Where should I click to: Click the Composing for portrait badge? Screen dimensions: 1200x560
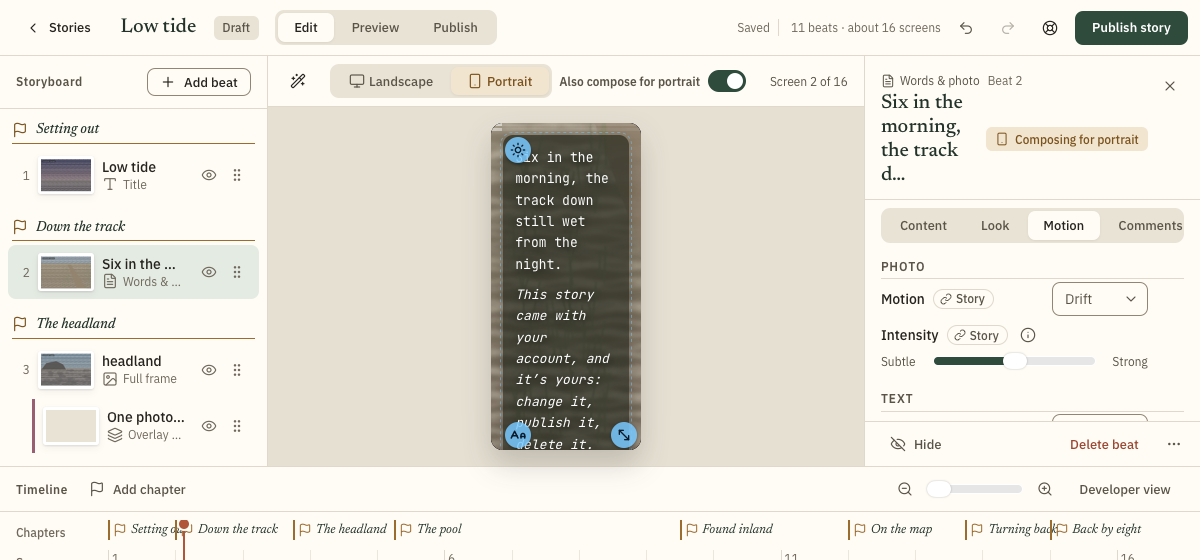tap(1067, 139)
